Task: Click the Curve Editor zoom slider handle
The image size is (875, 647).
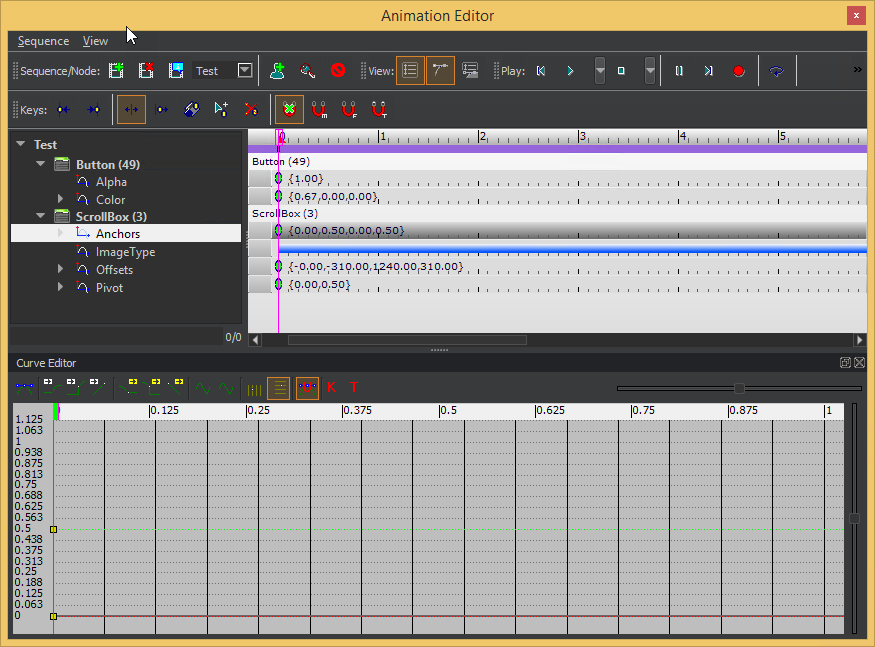Action: (739, 388)
